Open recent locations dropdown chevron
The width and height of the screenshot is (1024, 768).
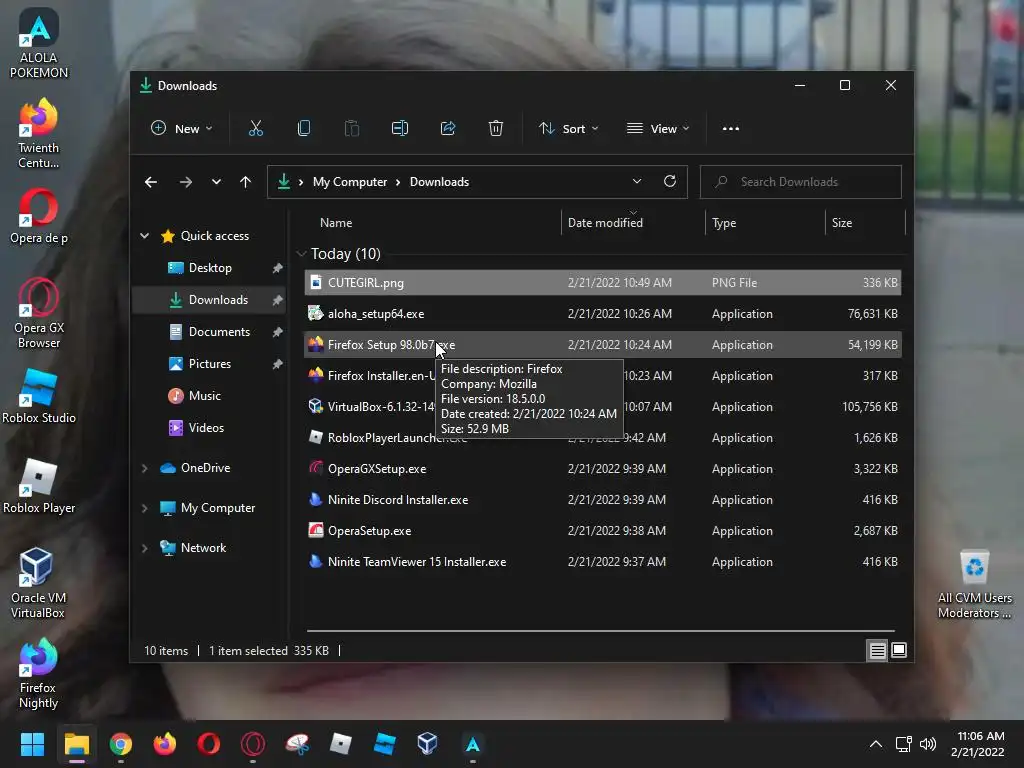pos(216,182)
